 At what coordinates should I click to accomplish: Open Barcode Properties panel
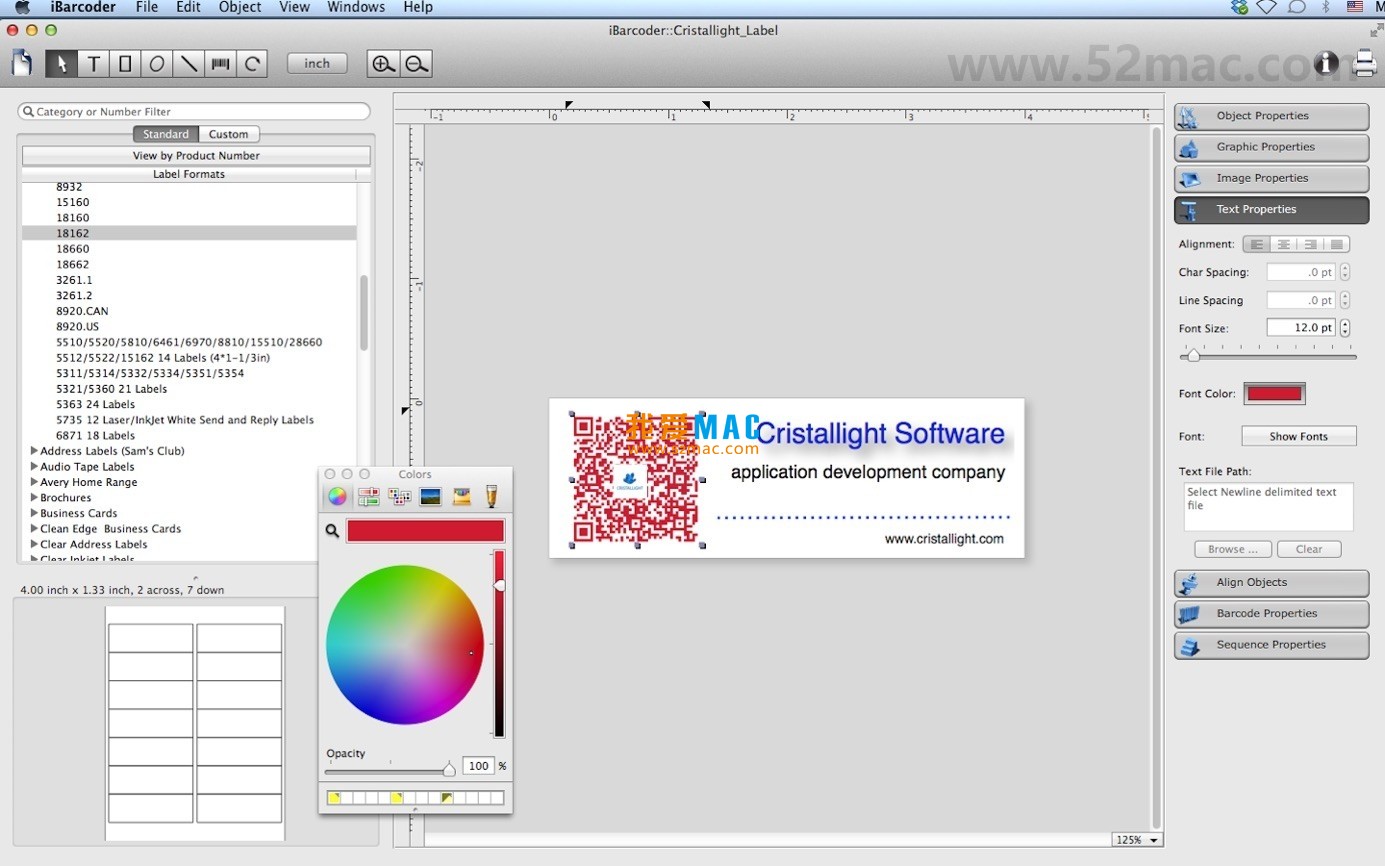click(x=1271, y=614)
